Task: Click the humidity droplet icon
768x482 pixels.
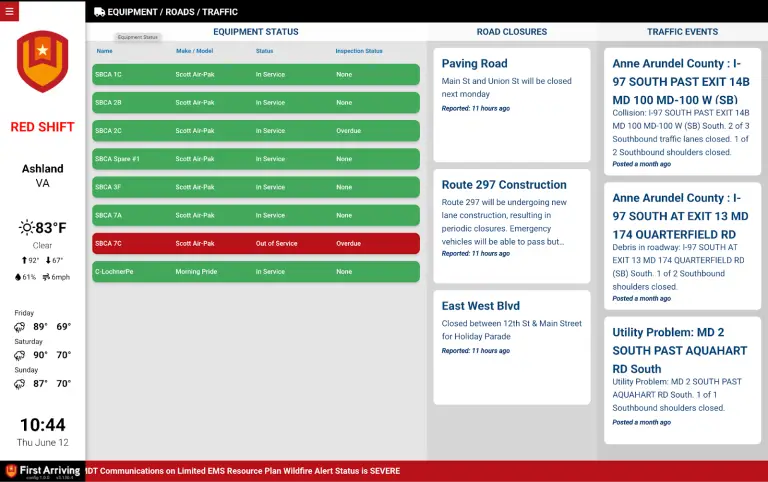Action: point(18,277)
